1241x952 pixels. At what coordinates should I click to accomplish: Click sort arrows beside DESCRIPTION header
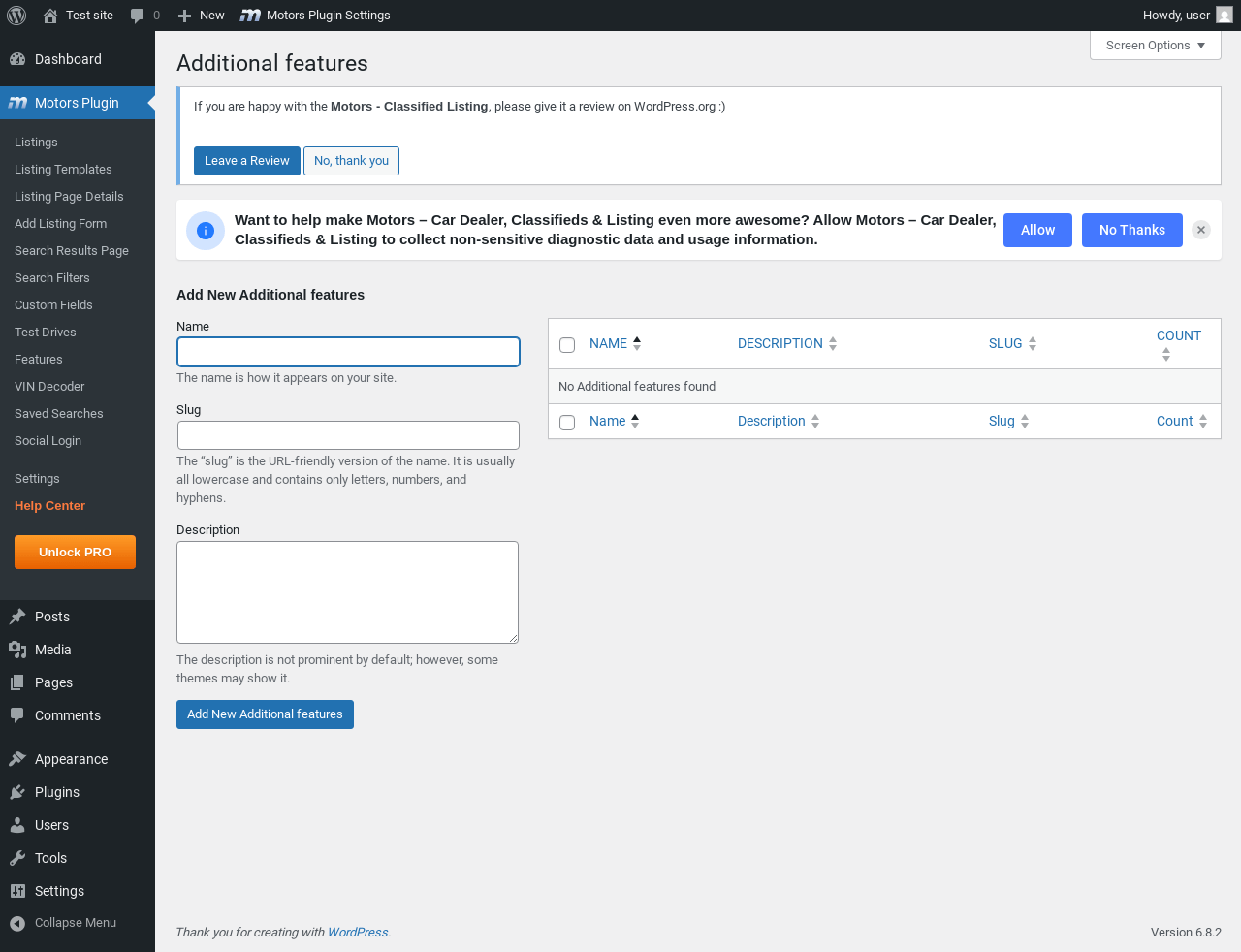[x=833, y=343]
